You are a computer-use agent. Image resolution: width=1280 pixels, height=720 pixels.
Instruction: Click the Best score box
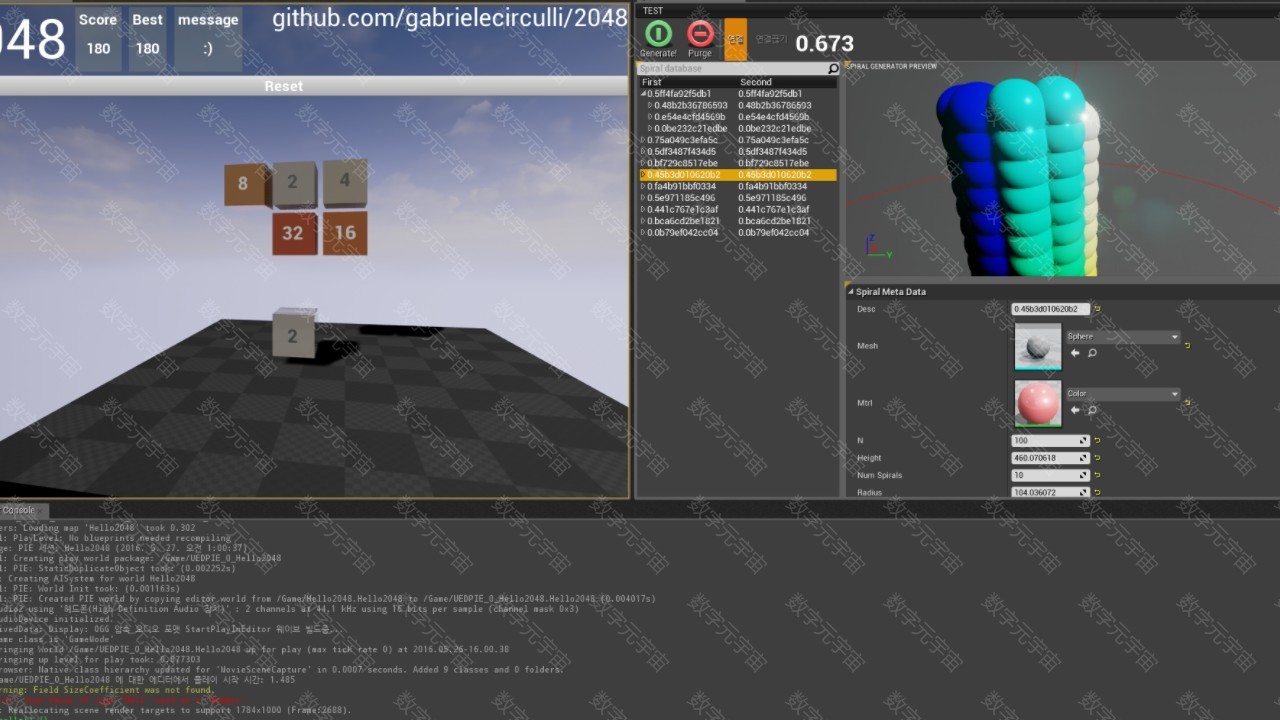pos(147,38)
